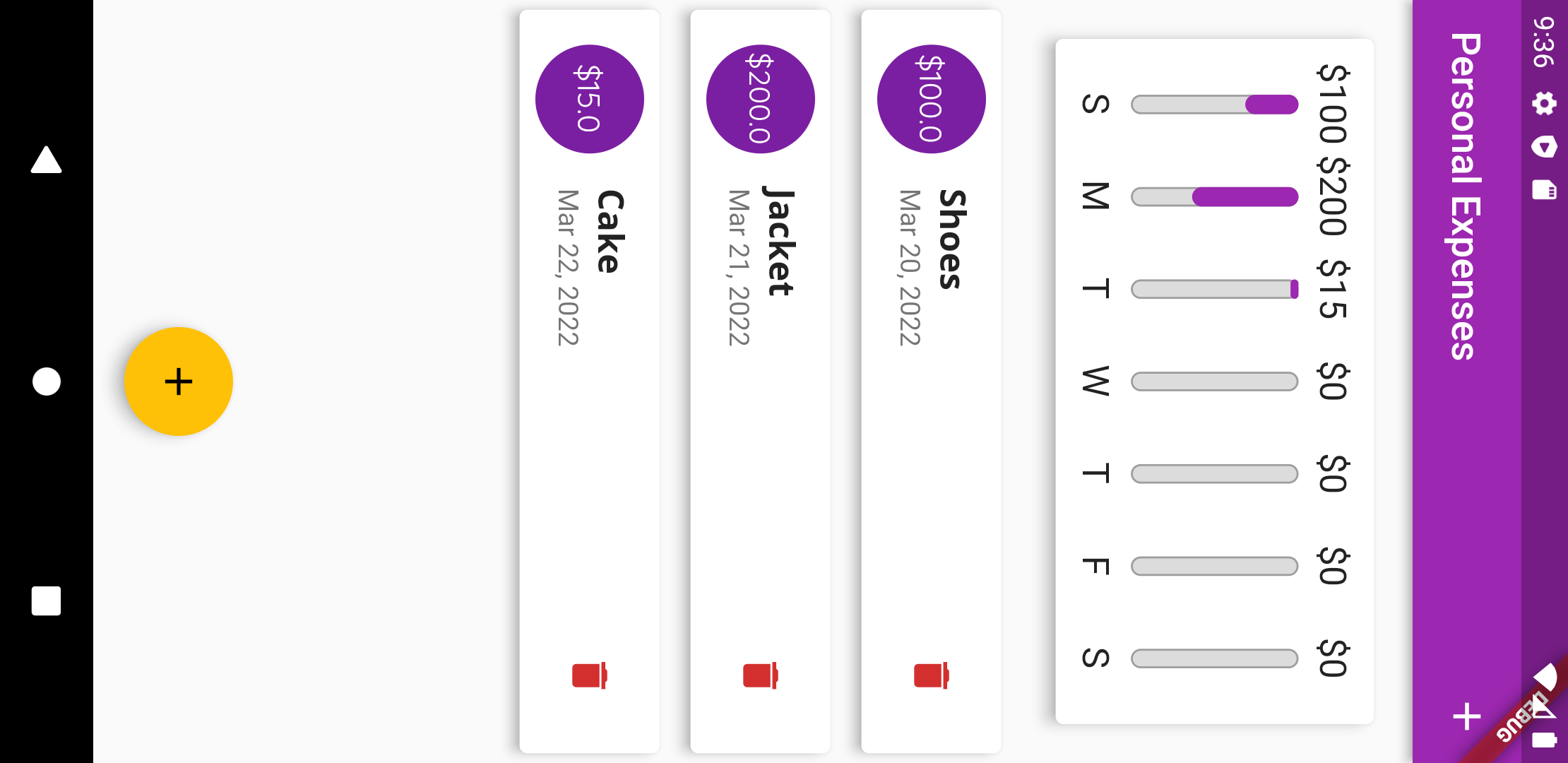The height and width of the screenshot is (763, 1568).
Task: Select Sunday's $100 bar in the chart
Action: click(1214, 105)
